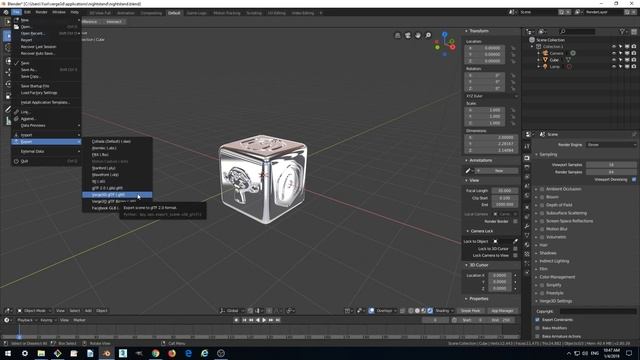Choose FBX (.fbx) export option

point(117,155)
